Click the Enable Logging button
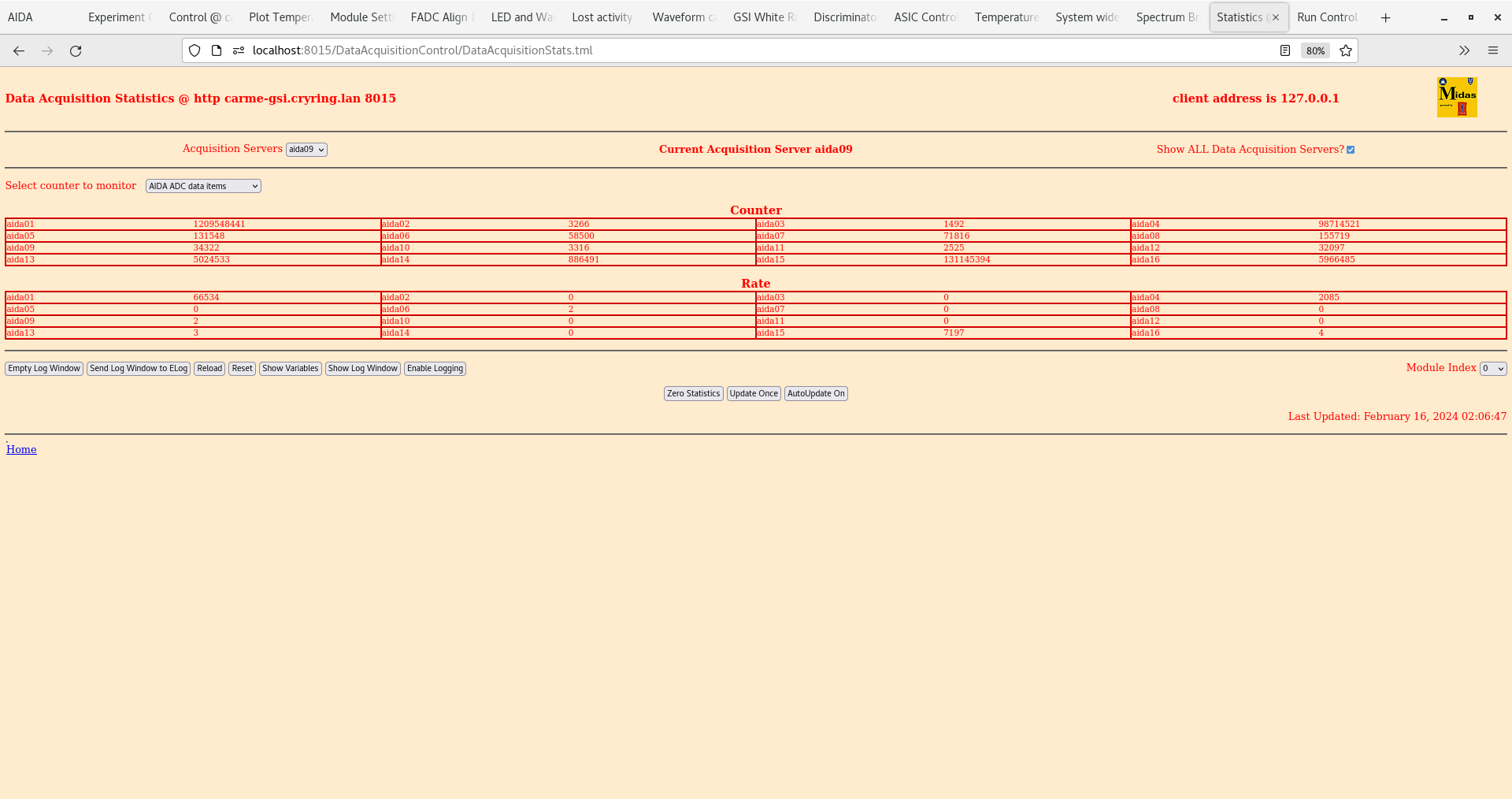The image size is (1512, 799). [435, 369]
